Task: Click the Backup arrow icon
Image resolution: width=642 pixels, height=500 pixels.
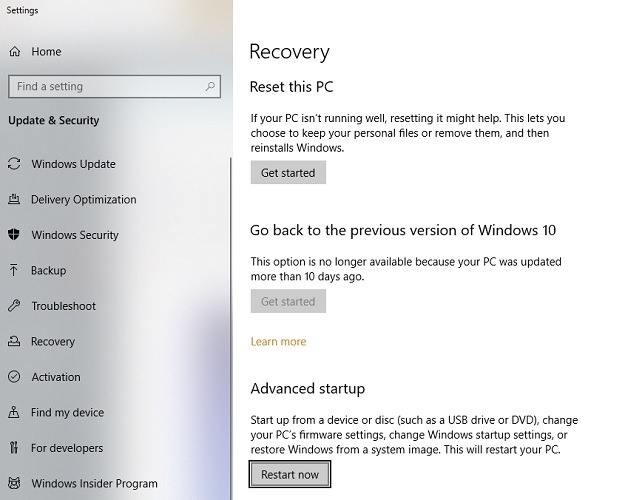Action: (14, 270)
